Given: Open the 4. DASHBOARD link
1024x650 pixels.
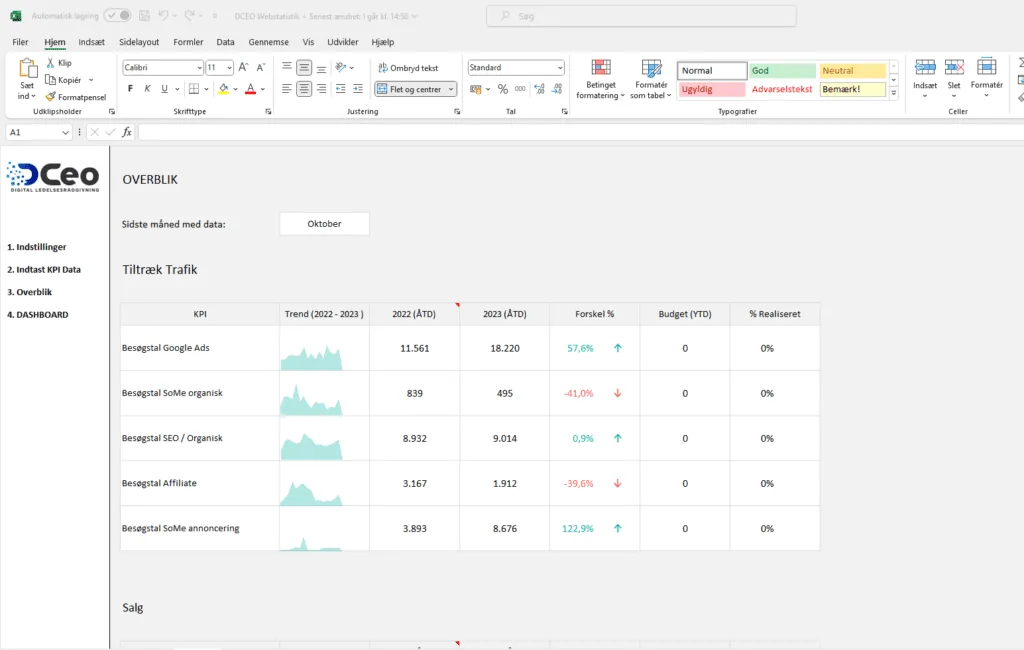Looking at the screenshot, I should (x=38, y=315).
